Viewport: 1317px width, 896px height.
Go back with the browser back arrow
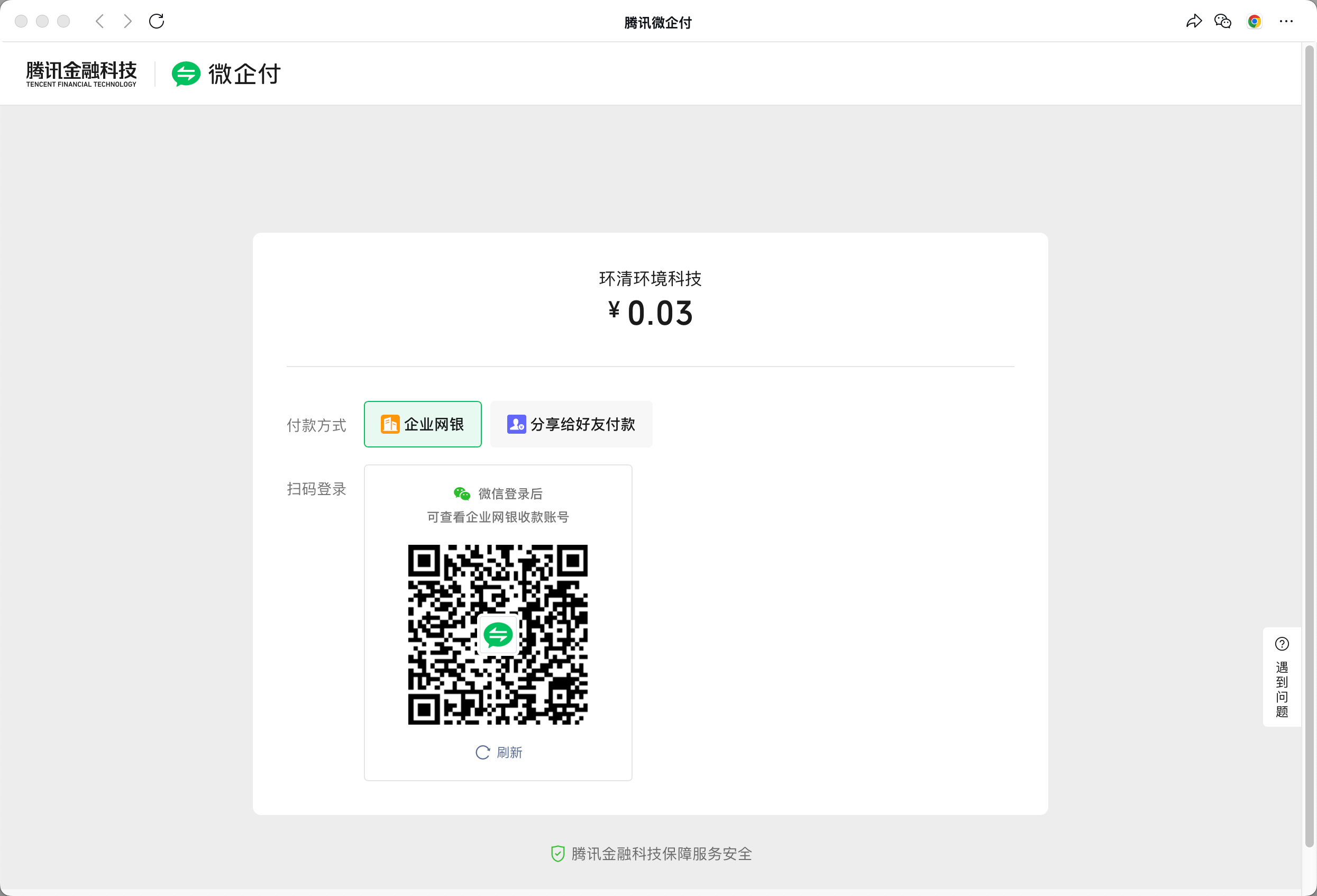(100, 22)
